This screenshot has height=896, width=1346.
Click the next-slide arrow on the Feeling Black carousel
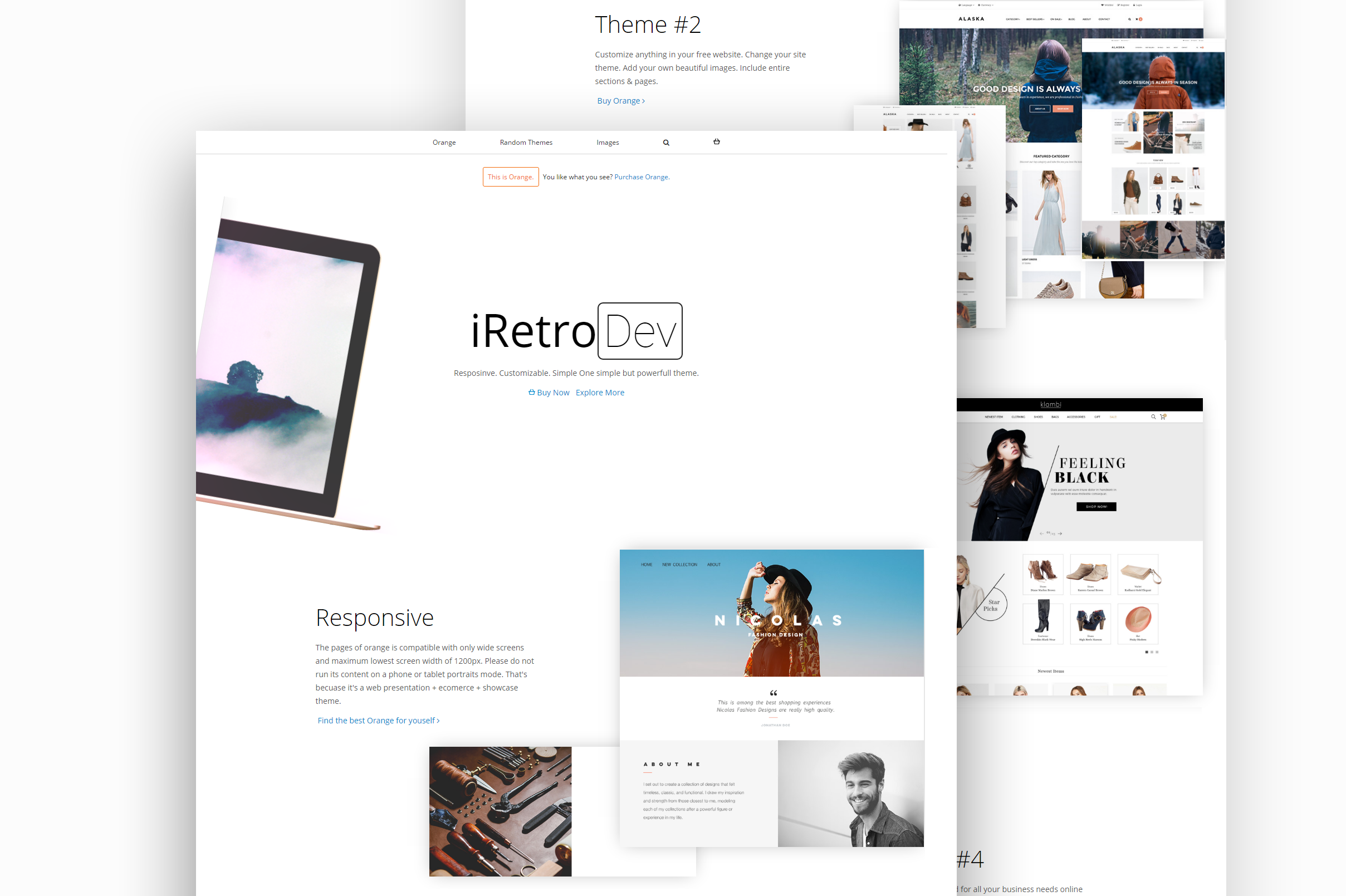(1060, 534)
